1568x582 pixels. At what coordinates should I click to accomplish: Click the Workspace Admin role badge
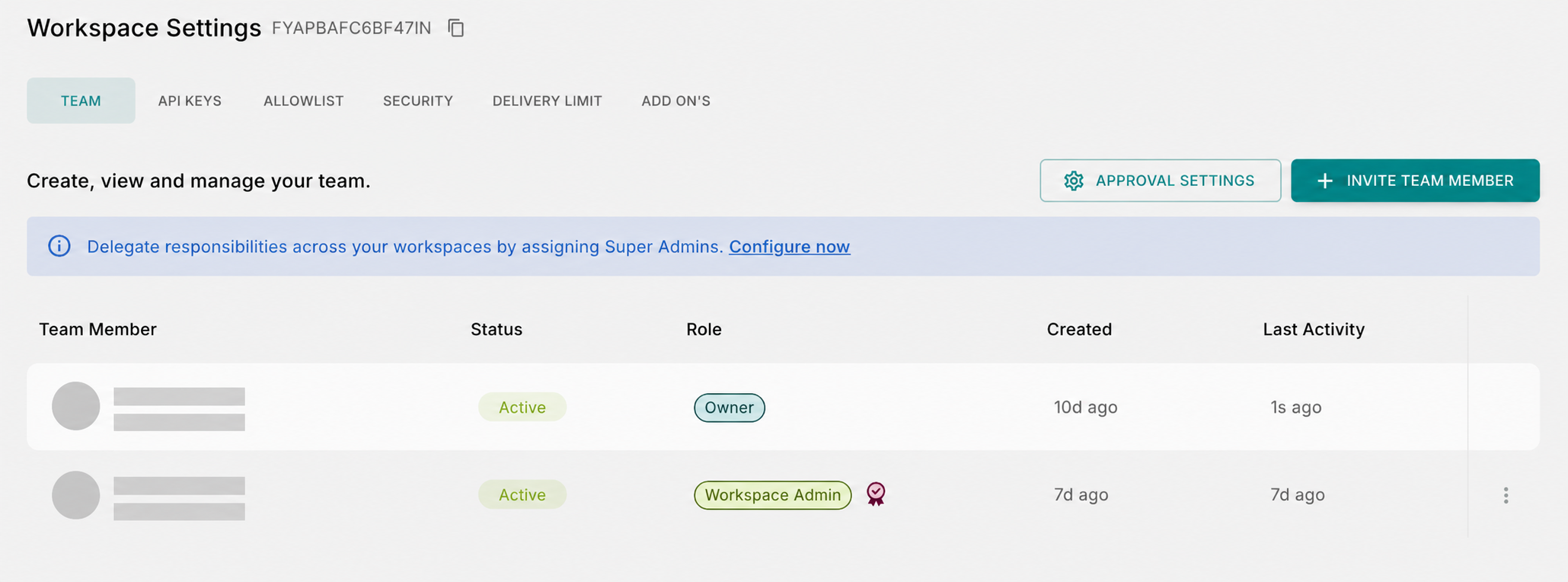773,495
